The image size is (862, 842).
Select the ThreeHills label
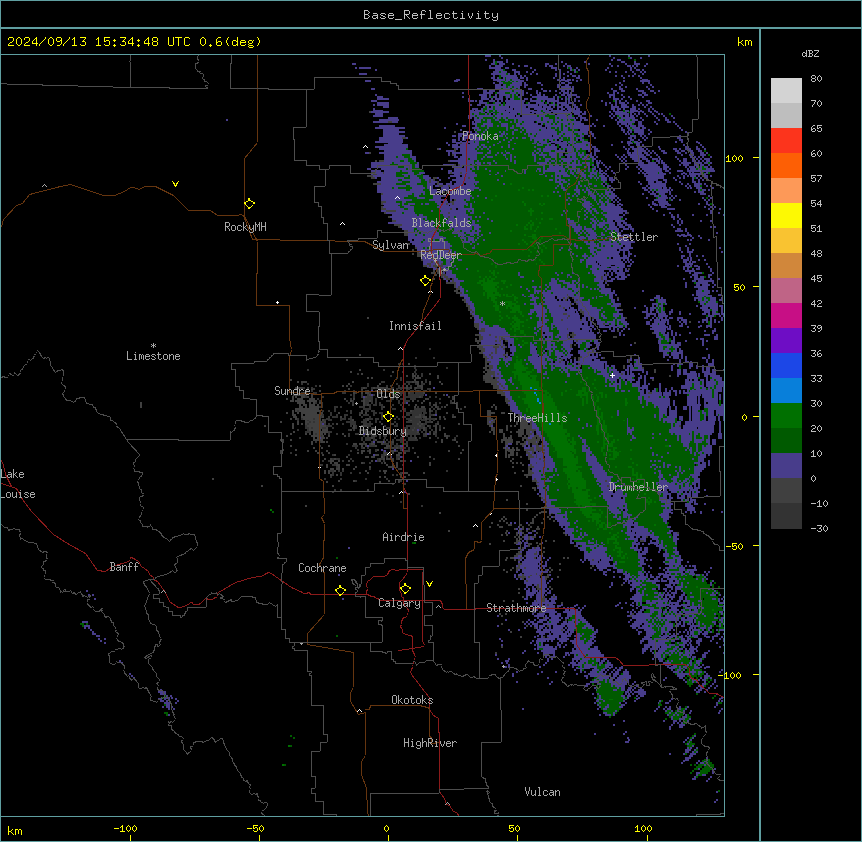coord(537,418)
